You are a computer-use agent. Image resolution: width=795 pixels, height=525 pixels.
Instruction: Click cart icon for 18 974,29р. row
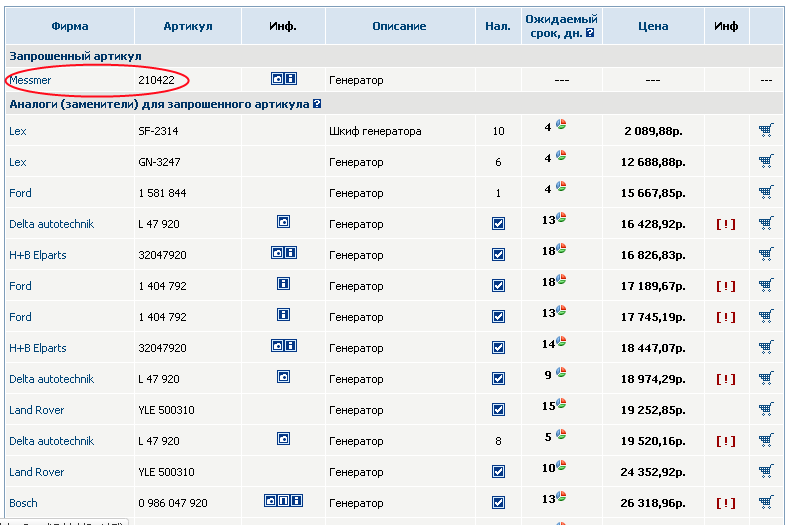click(x=766, y=378)
